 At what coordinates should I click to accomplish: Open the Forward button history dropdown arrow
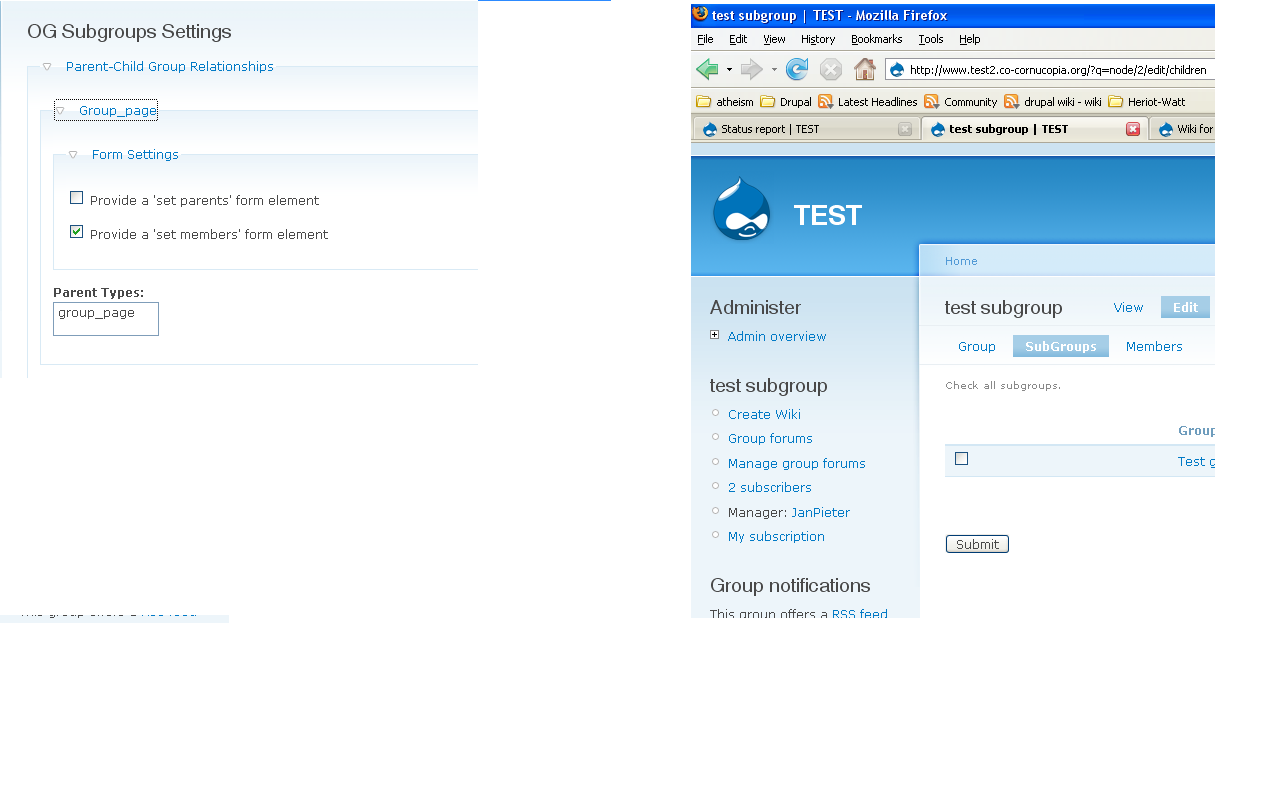pyautogui.click(x=774, y=70)
